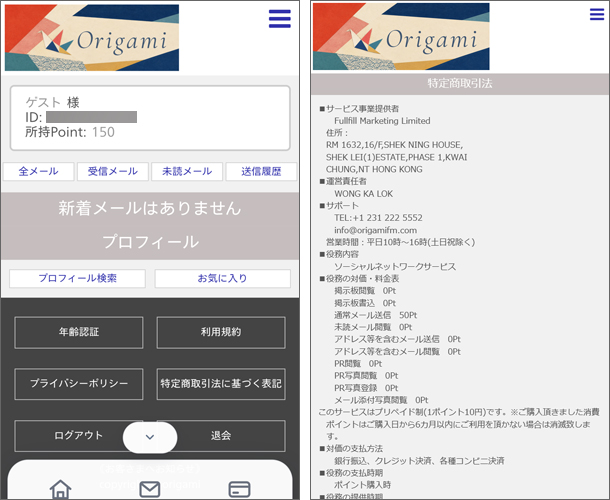Open the 利用規約 page
Screen dimensions: 610x500
pos(221,332)
